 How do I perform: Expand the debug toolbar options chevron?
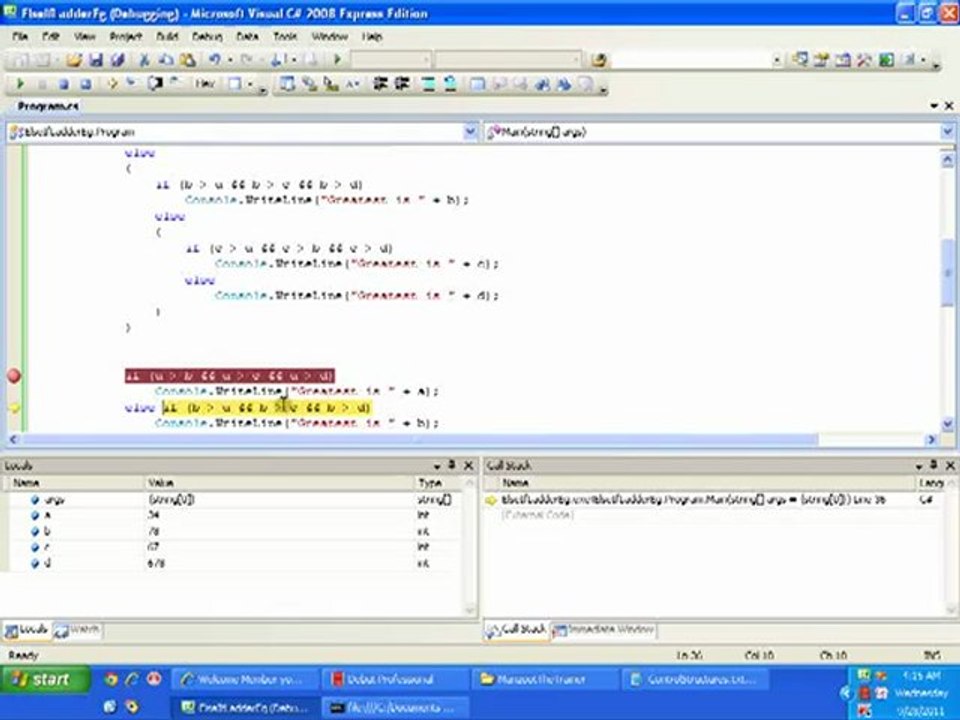click(262, 89)
